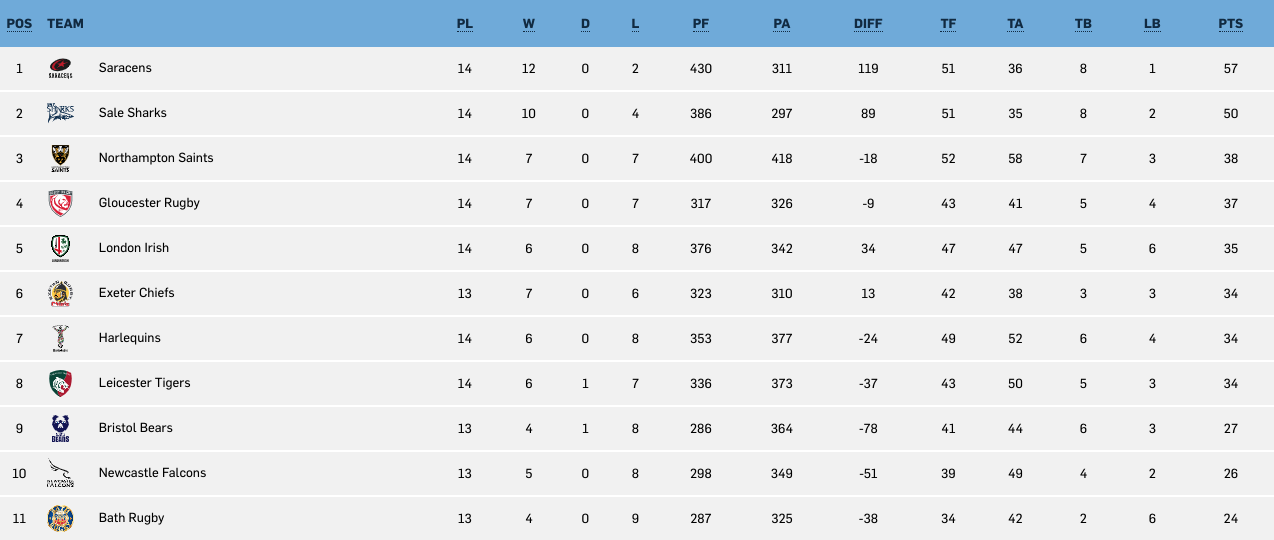Click the Harlequins team crest

pyautogui.click(x=61, y=339)
